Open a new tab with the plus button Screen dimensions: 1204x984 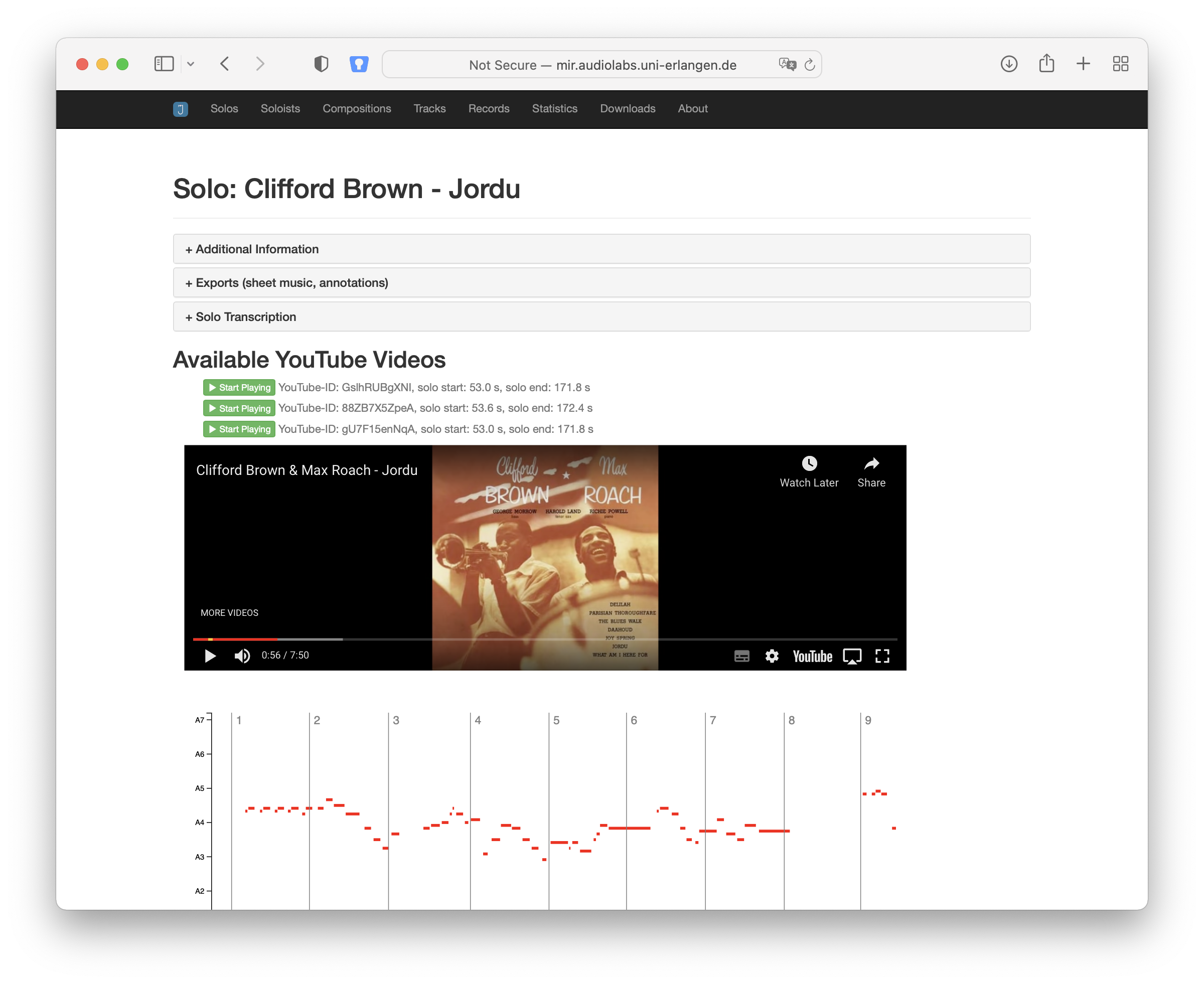[1083, 64]
